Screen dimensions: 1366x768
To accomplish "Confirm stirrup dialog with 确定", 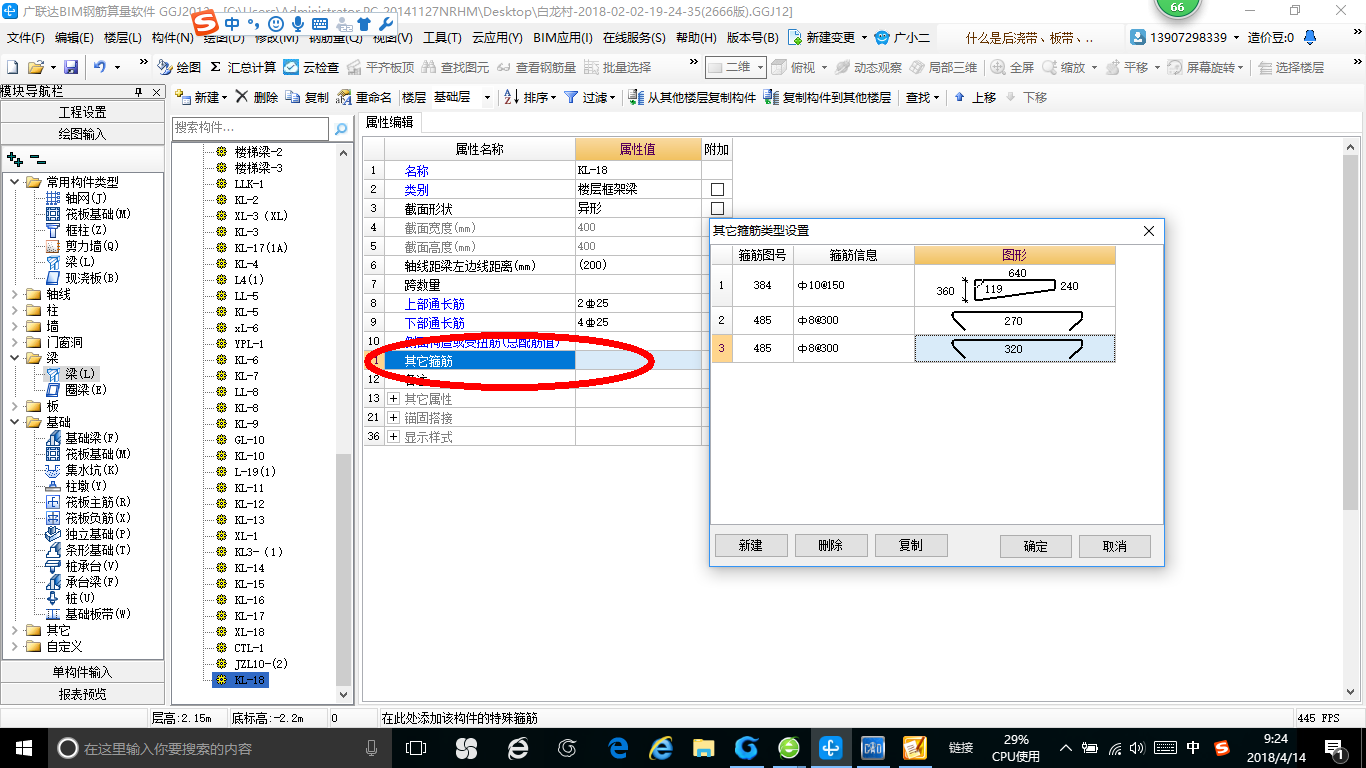I will pyautogui.click(x=1036, y=546).
